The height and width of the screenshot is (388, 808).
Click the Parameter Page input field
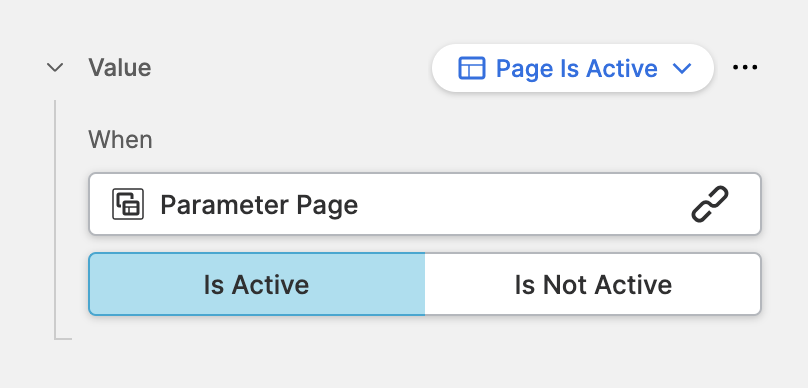click(425, 204)
